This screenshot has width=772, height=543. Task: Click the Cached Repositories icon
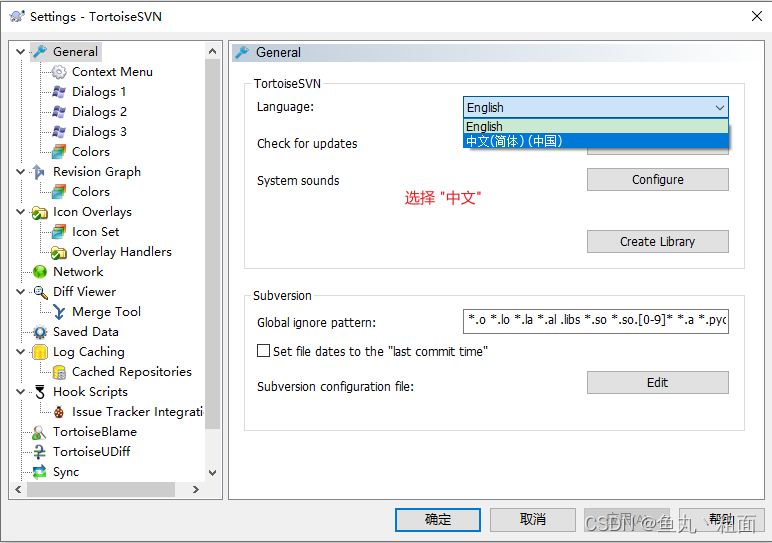click(59, 372)
